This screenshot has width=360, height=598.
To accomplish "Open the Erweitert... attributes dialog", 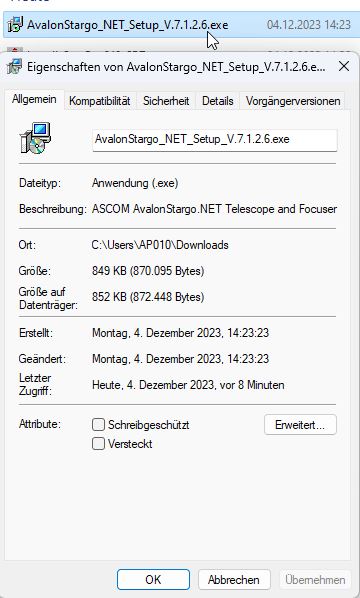I will (x=300, y=425).
